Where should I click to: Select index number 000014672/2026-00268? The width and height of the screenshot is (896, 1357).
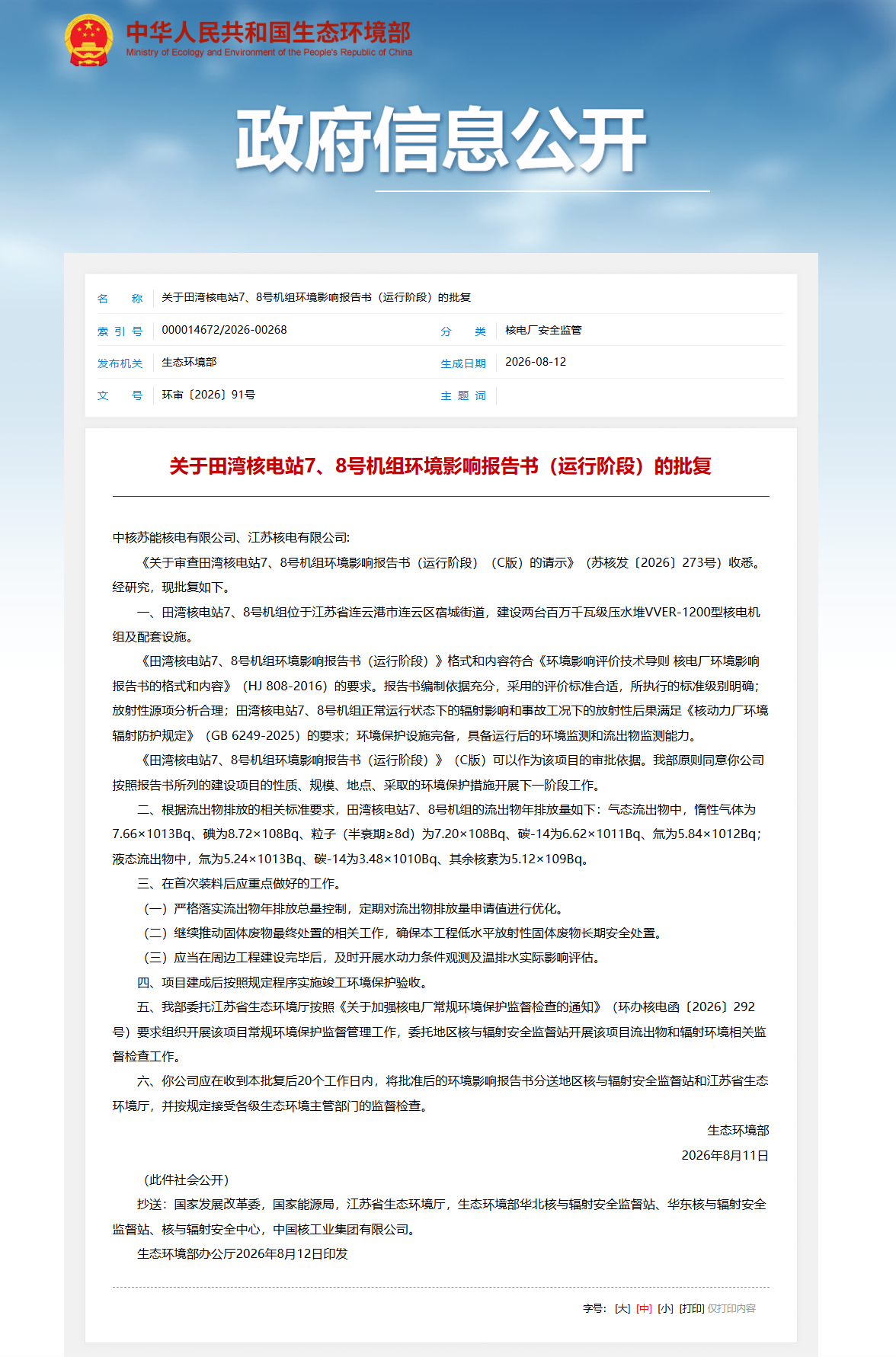(224, 330)
